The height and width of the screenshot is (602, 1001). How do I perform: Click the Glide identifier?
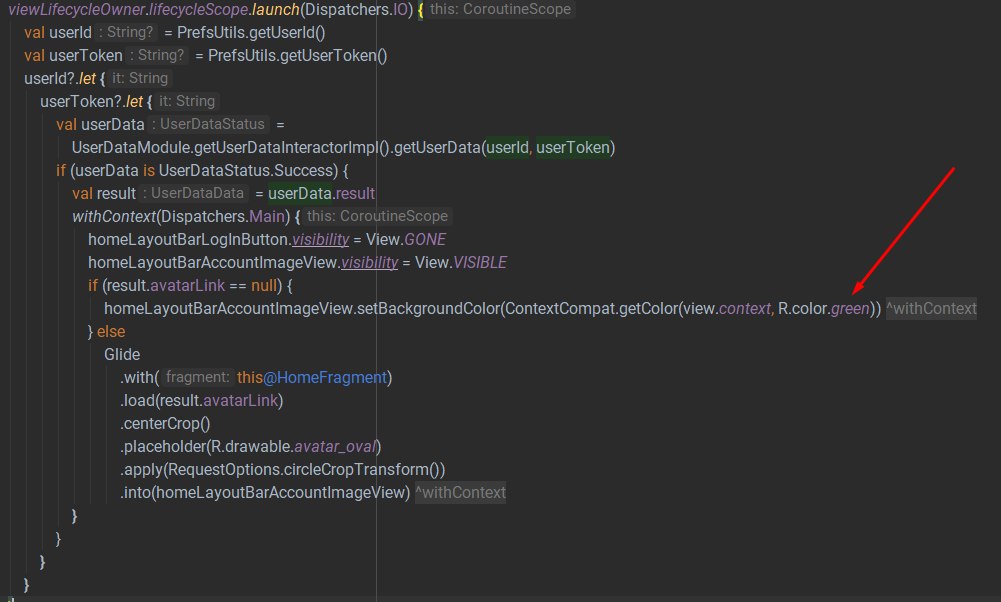point(122,354)
